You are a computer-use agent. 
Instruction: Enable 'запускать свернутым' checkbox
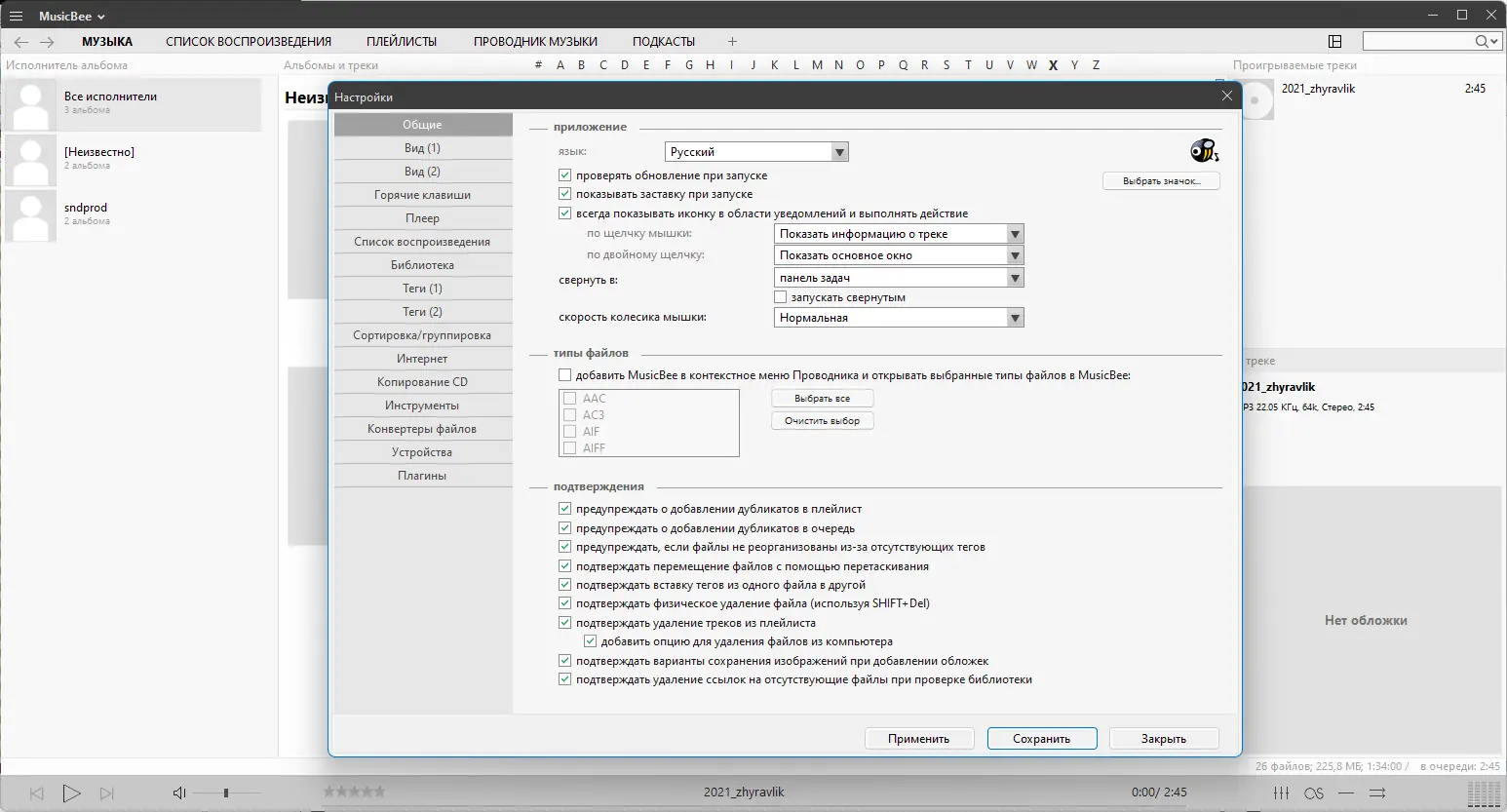tap(780, 297)
